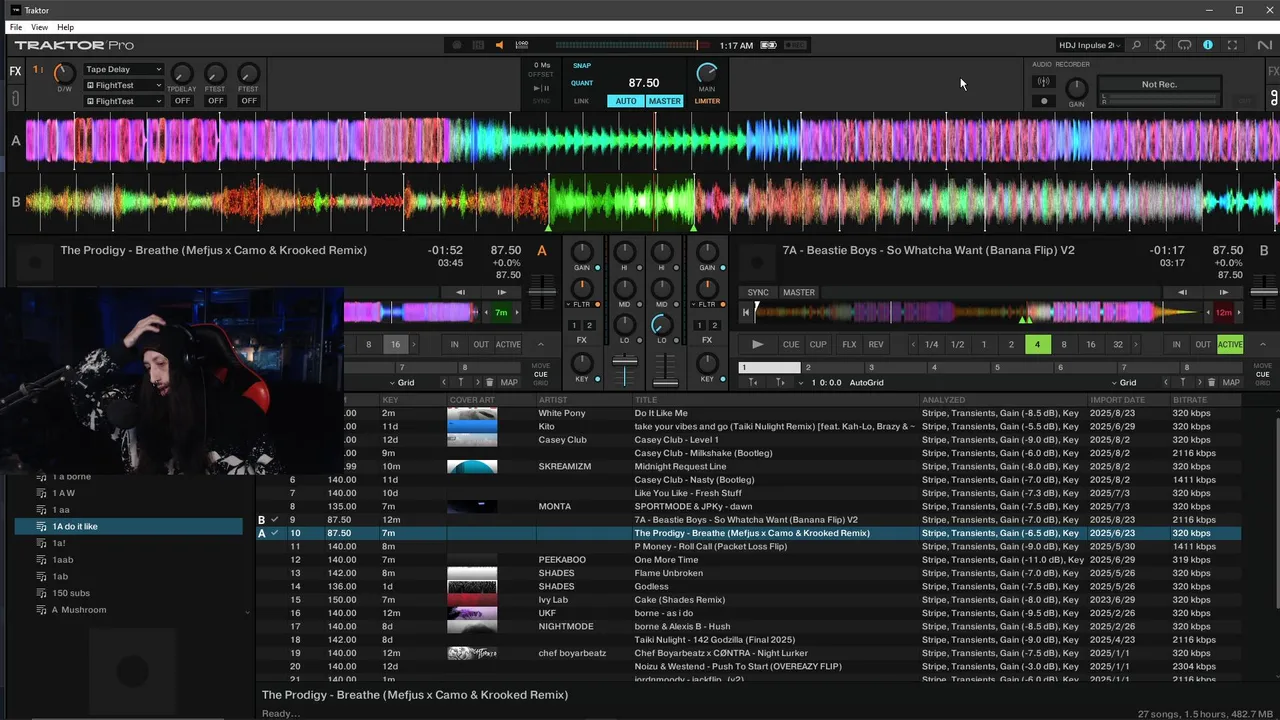This screenshot has height=720, width=1280.
Task: Nudge tempo bend backward on deck A
Action: pyautogui.click(x=461, y=292)
